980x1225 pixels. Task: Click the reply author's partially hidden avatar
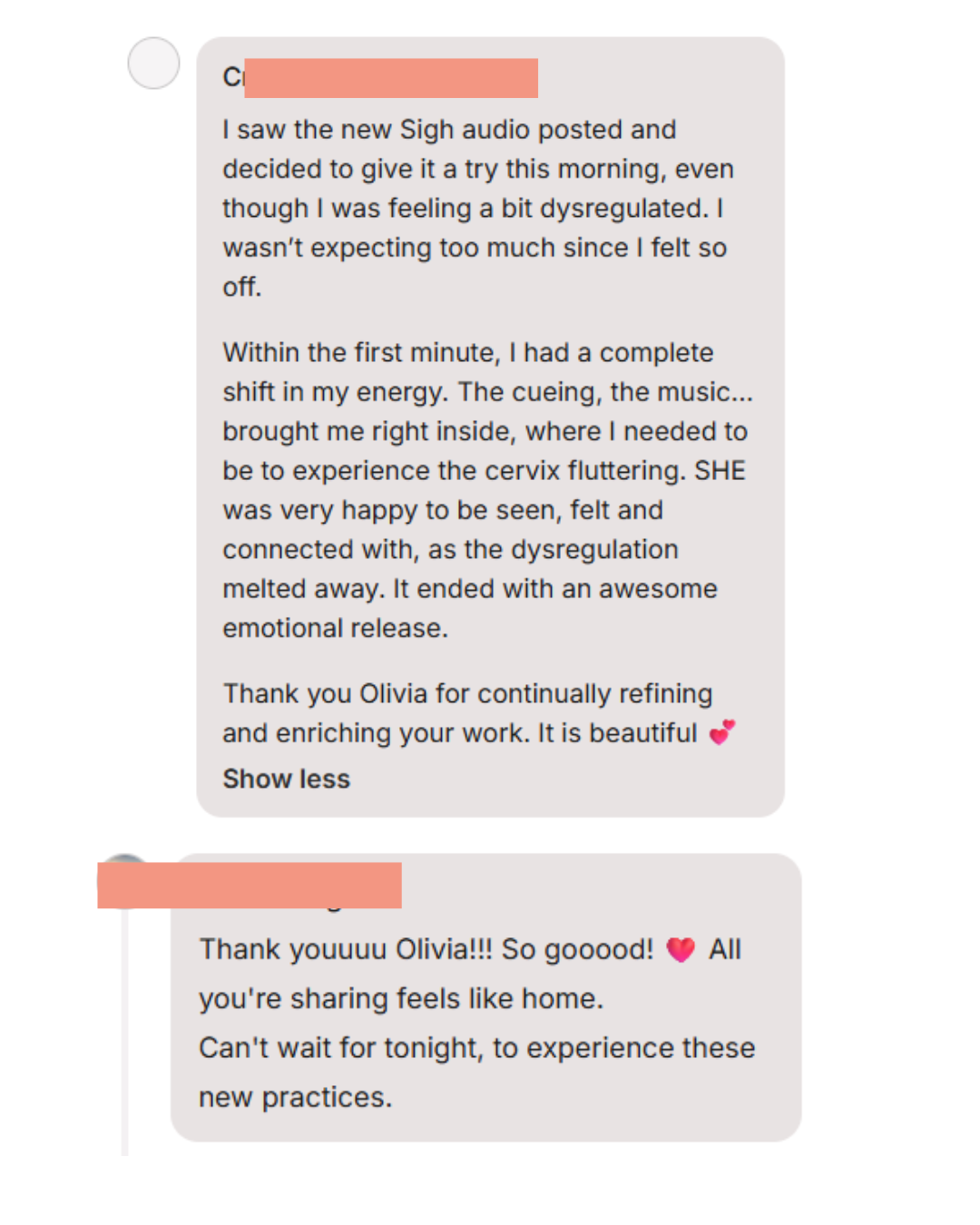tap(124, 860)
